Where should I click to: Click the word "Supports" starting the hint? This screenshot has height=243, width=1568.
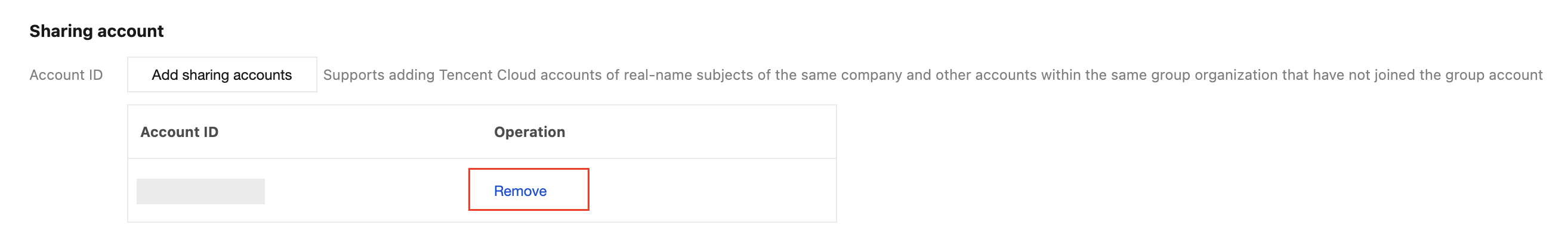pos(354,74)
